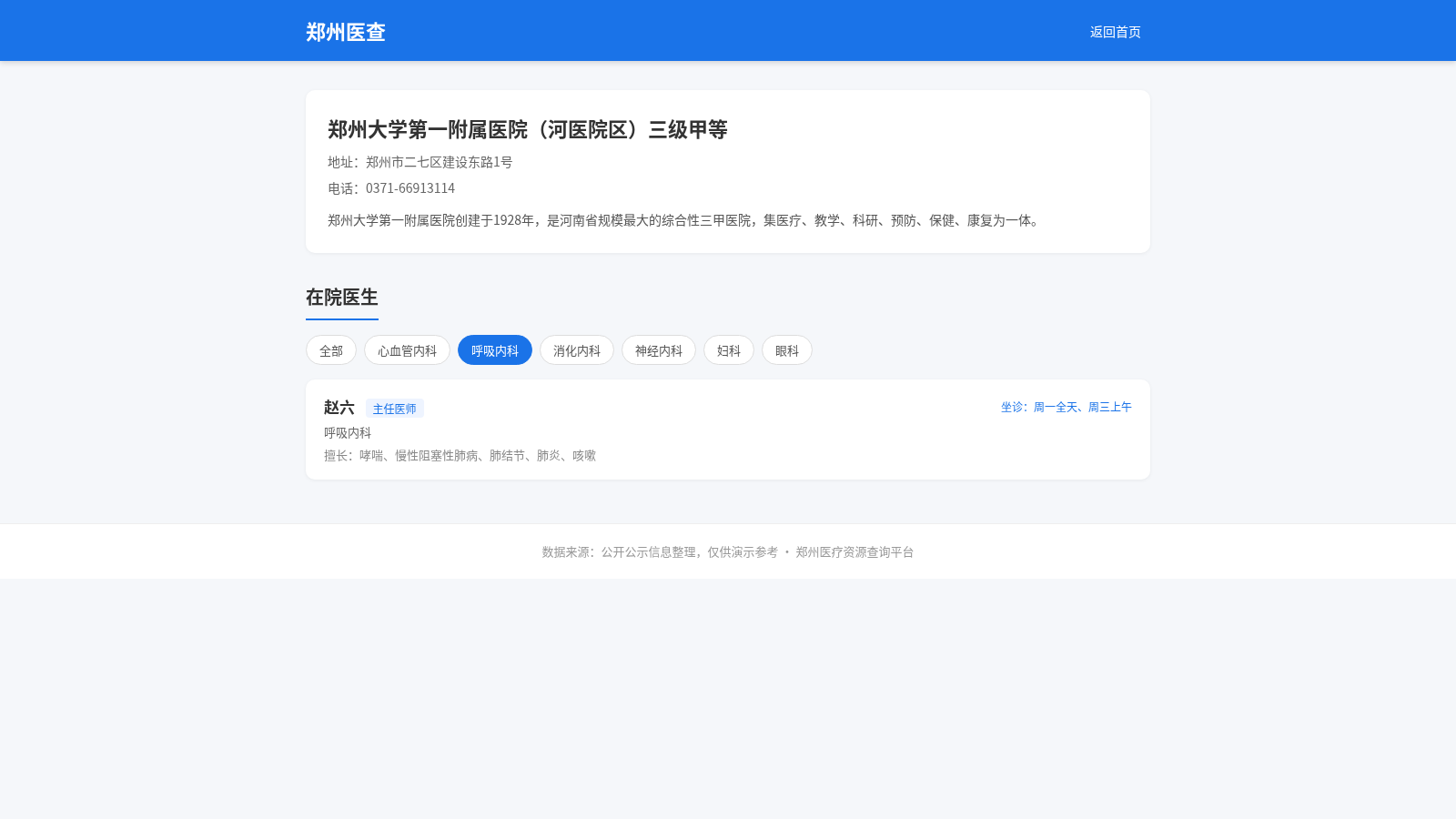Viewport: 1456px width, 819px height.
Task: Select the 呼吸内科 filter chip
Action: tap(495, 350)
